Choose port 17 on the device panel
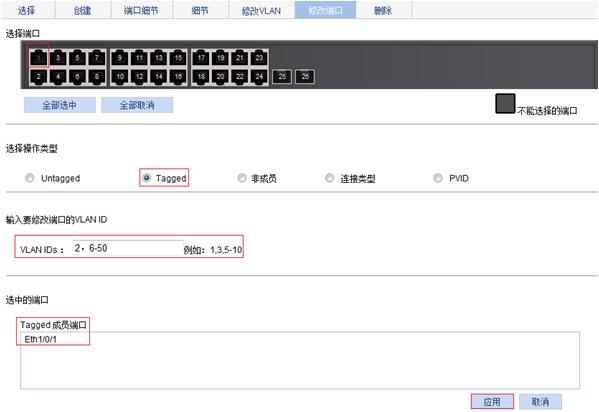 tap(201, 58)
